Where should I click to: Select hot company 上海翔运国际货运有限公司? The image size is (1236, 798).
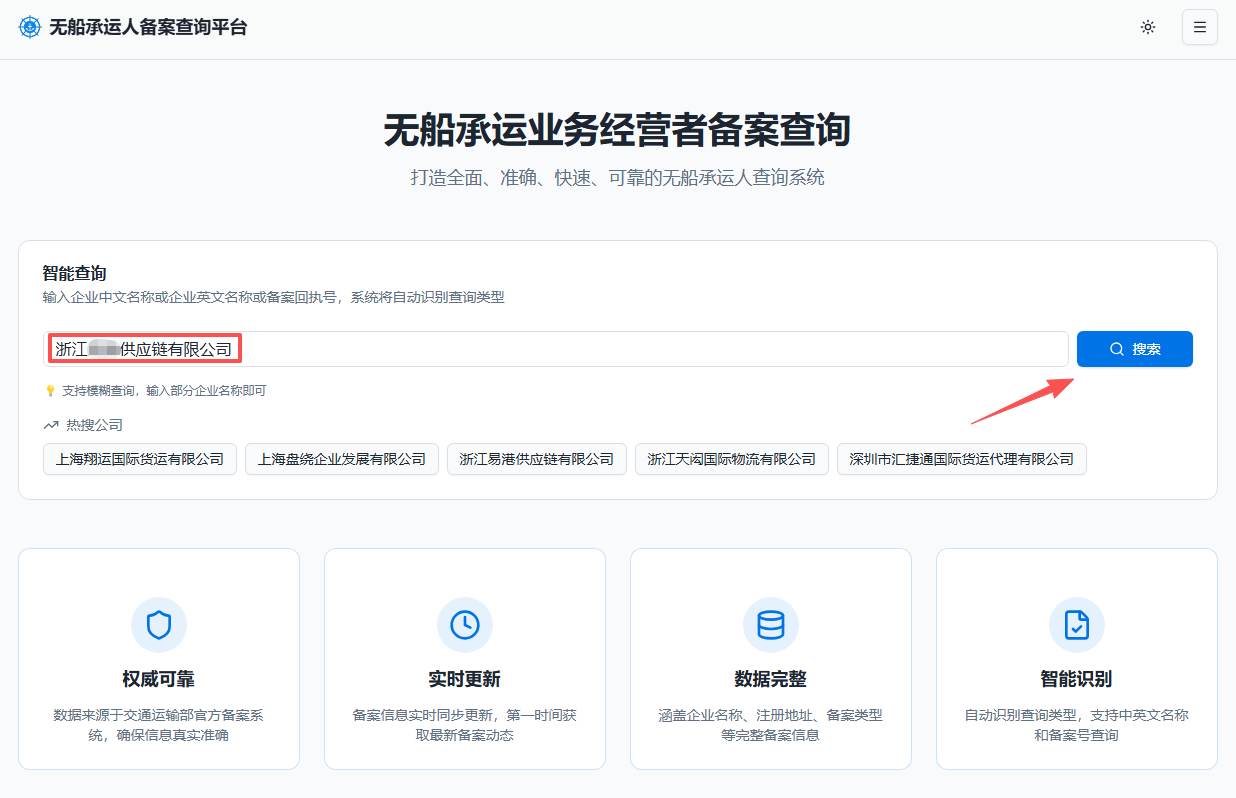click(140, 459)
